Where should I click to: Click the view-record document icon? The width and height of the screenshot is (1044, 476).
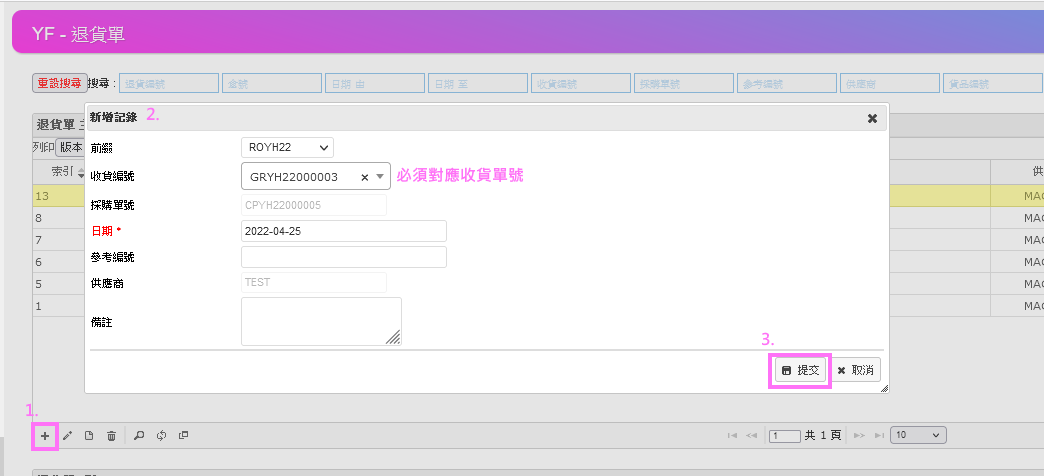[89, 436]
